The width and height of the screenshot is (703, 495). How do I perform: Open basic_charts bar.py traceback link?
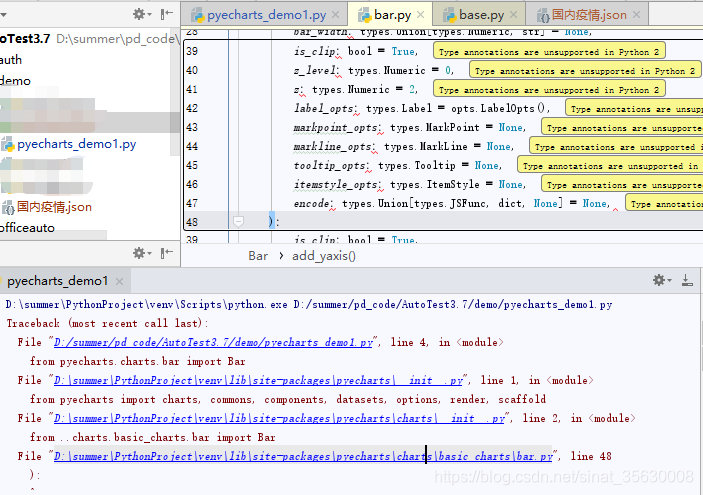pos(303,456)
